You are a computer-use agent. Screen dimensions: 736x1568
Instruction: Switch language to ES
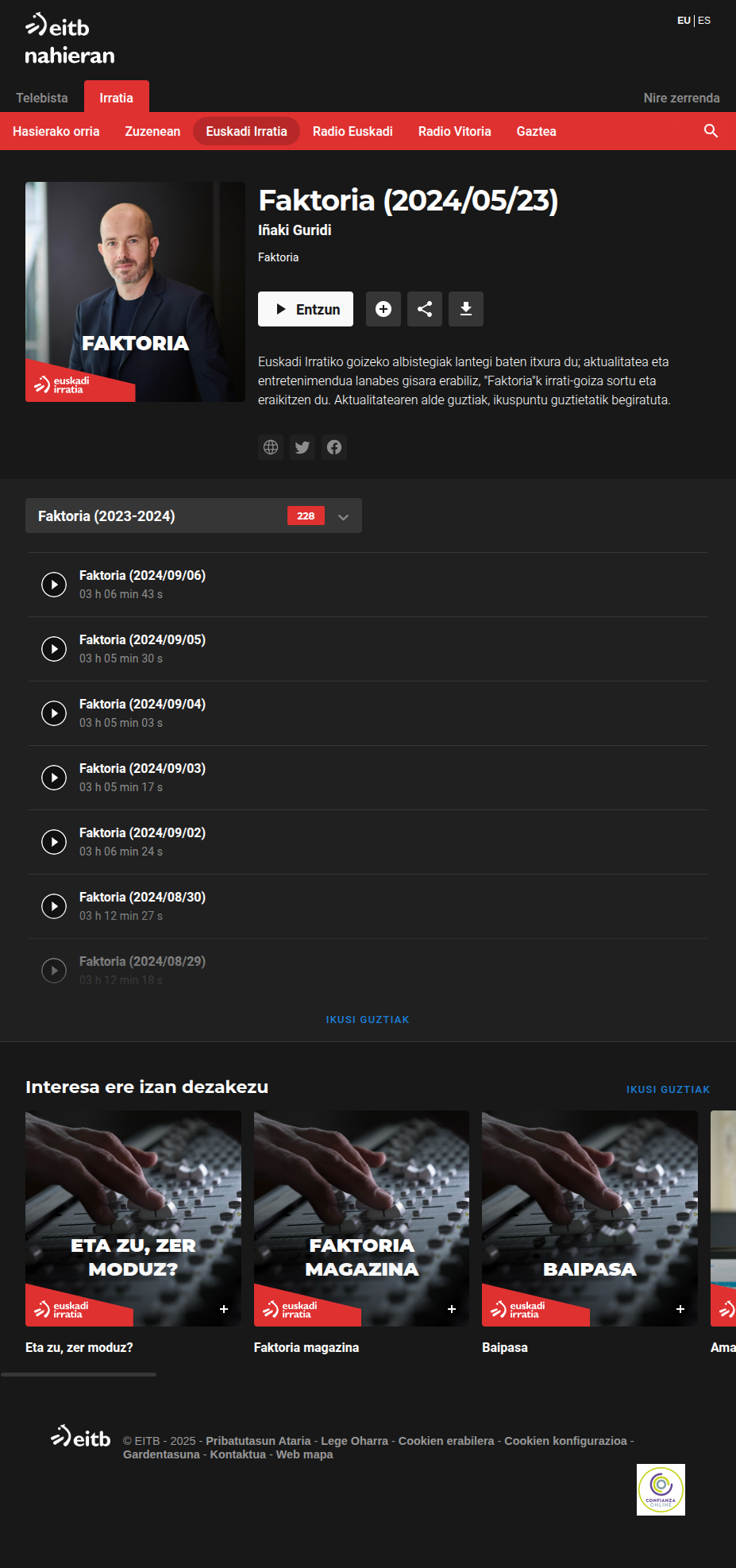coord(704,21)
